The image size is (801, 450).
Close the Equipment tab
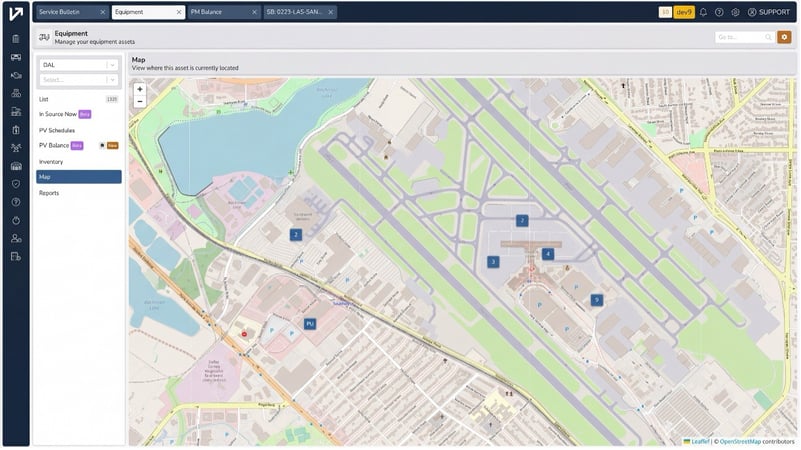click(179, 12)
